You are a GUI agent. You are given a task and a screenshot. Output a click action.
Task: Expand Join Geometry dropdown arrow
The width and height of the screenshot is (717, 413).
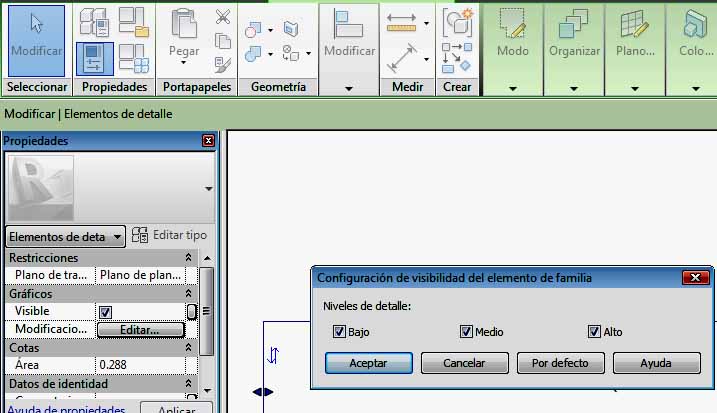pyautogui.click(x=270, y=54)
